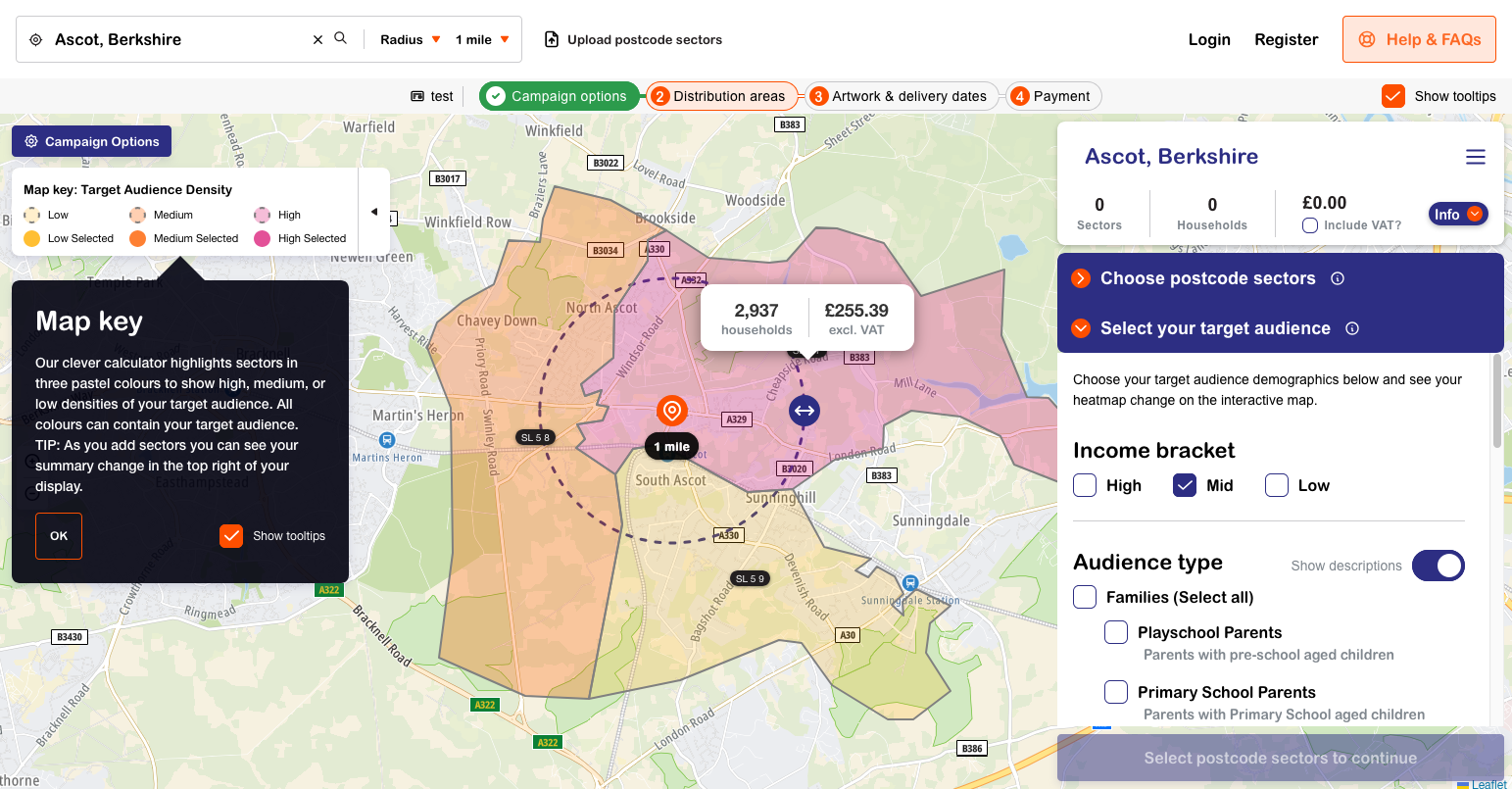The width and height of the screenshot is (1512, 789).
Task: Expand the Info summary button
Action: click(1458, 214)
